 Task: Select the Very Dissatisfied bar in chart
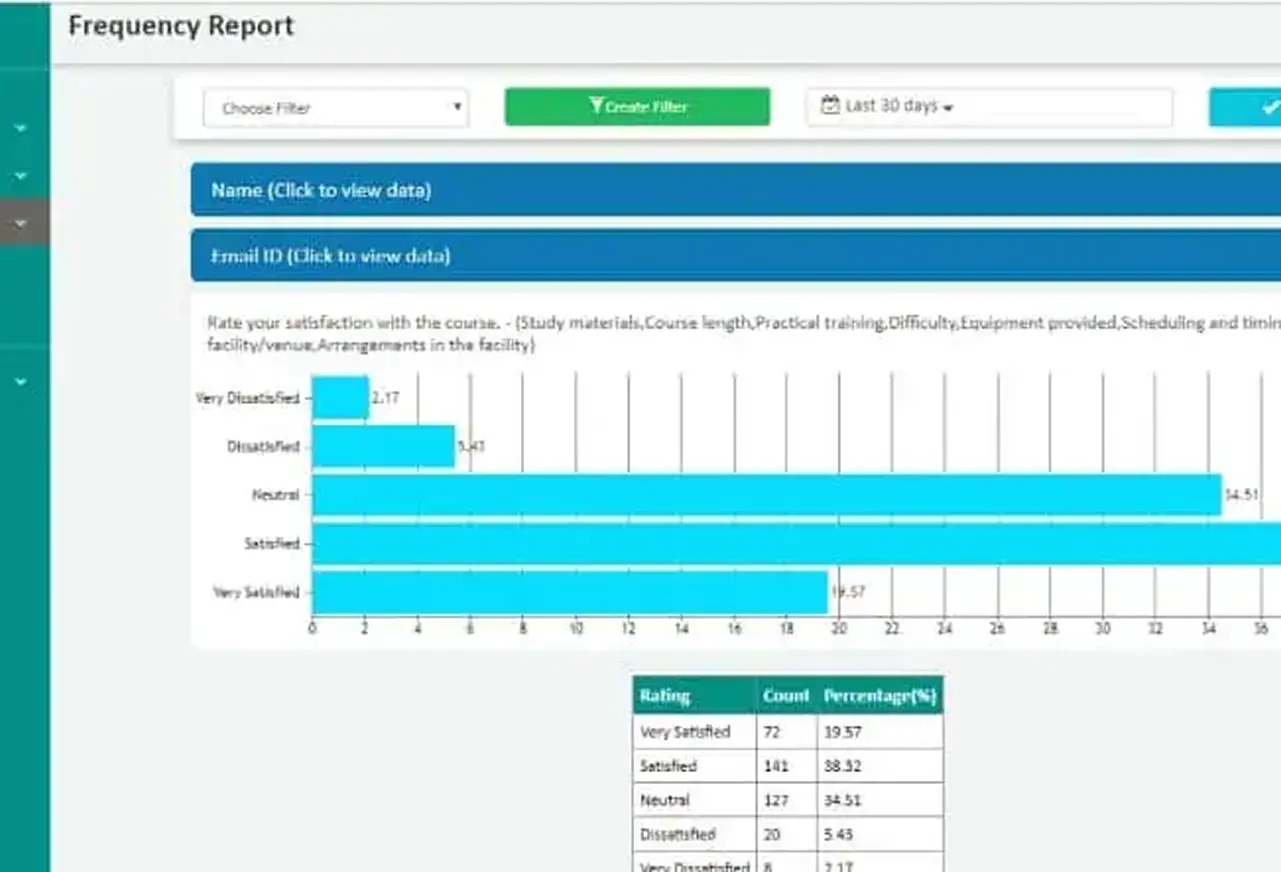tap(340, 398)
